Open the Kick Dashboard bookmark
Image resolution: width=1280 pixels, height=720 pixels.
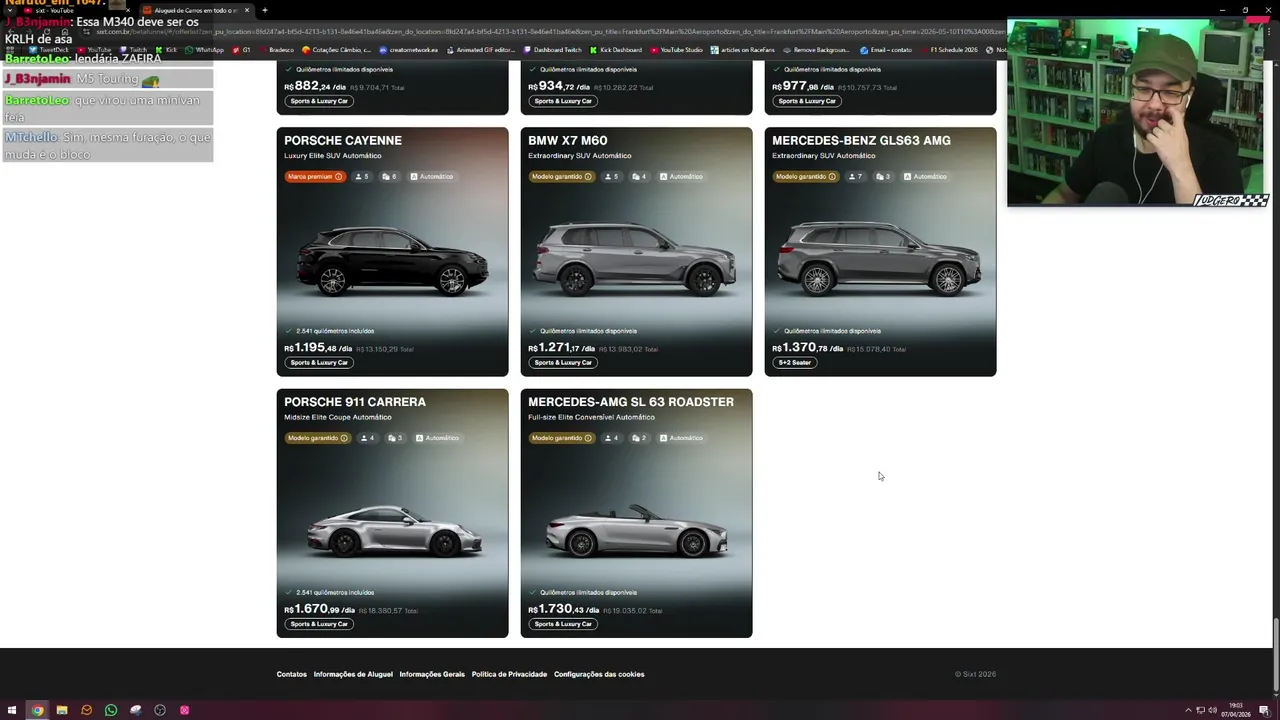(616, 50)
